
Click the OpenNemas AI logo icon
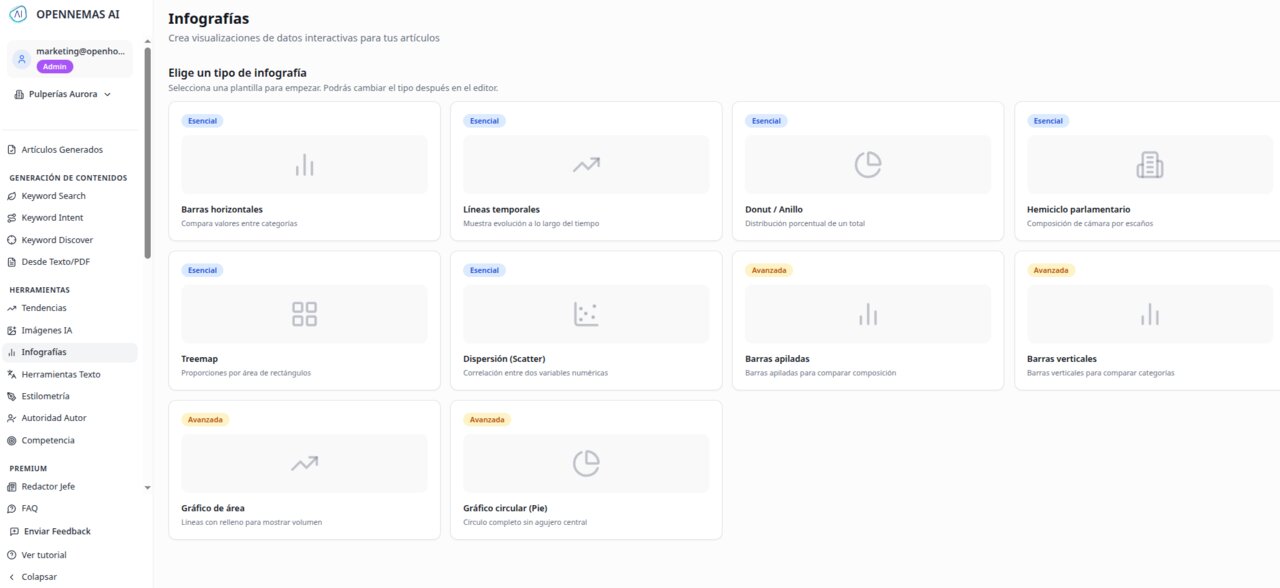tap(17, 13)
